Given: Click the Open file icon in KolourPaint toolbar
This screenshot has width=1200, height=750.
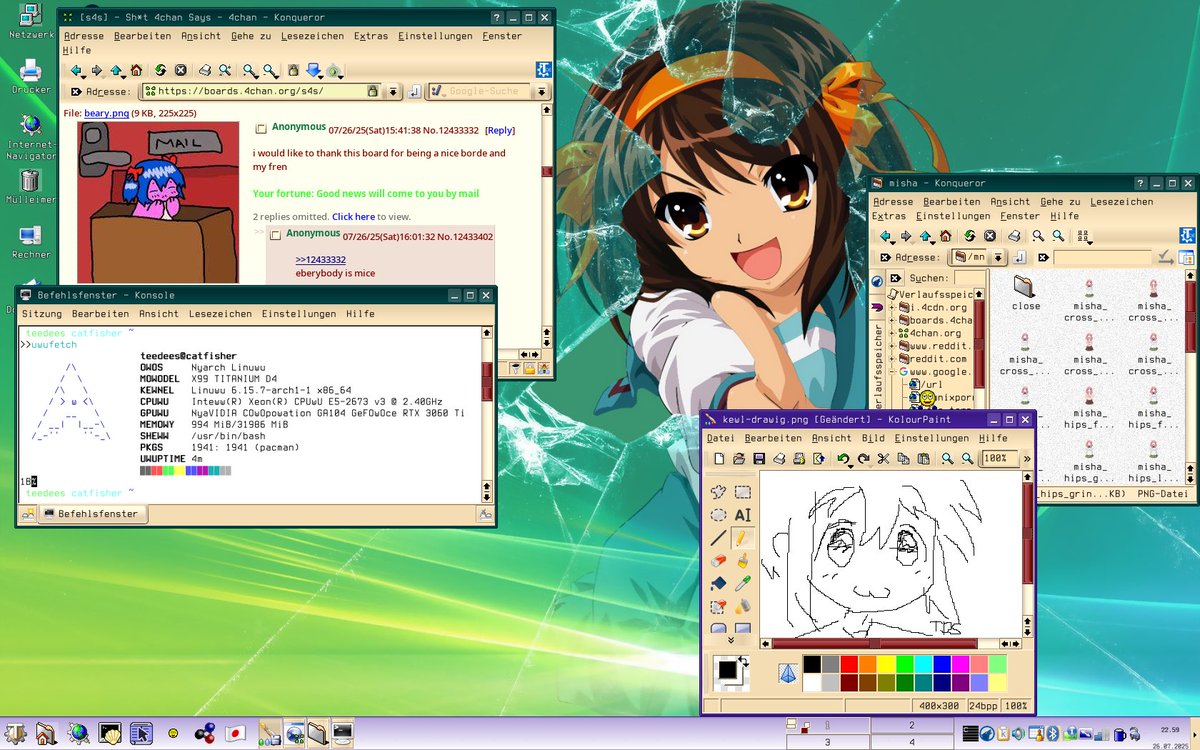Looking at the screenshot, I should pos(739,458).
